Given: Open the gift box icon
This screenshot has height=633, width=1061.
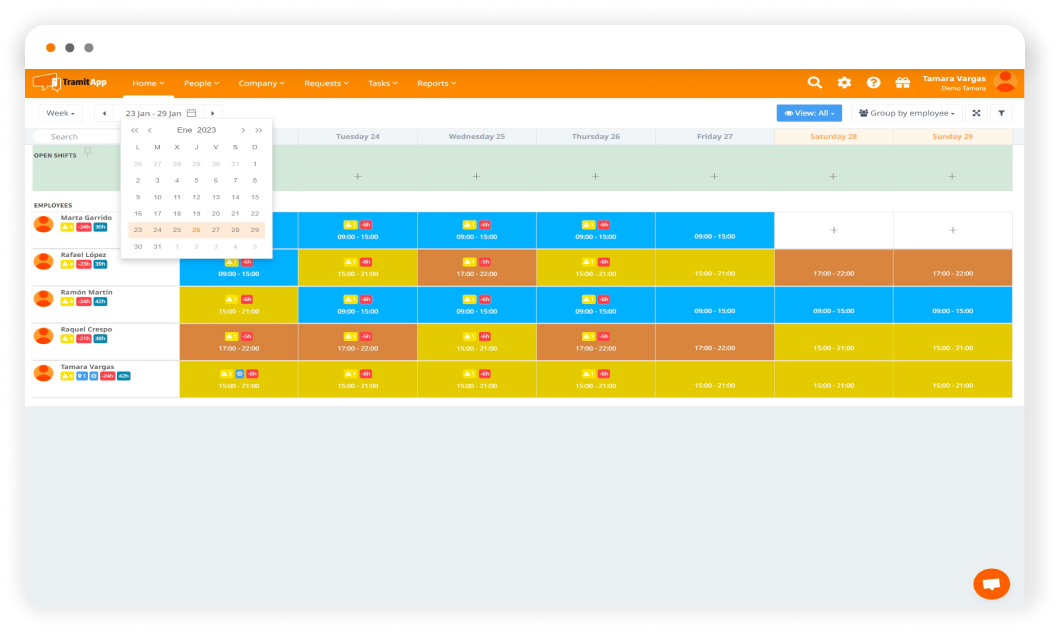Looking at the screenshot, I should (902, 83).
